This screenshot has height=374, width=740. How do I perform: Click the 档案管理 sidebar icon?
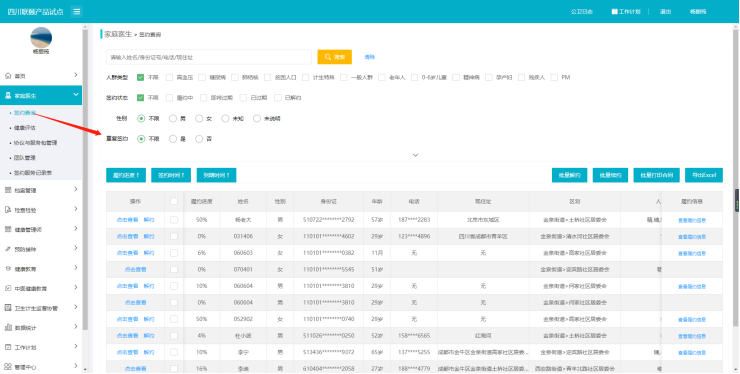click(x=8, y=190)
